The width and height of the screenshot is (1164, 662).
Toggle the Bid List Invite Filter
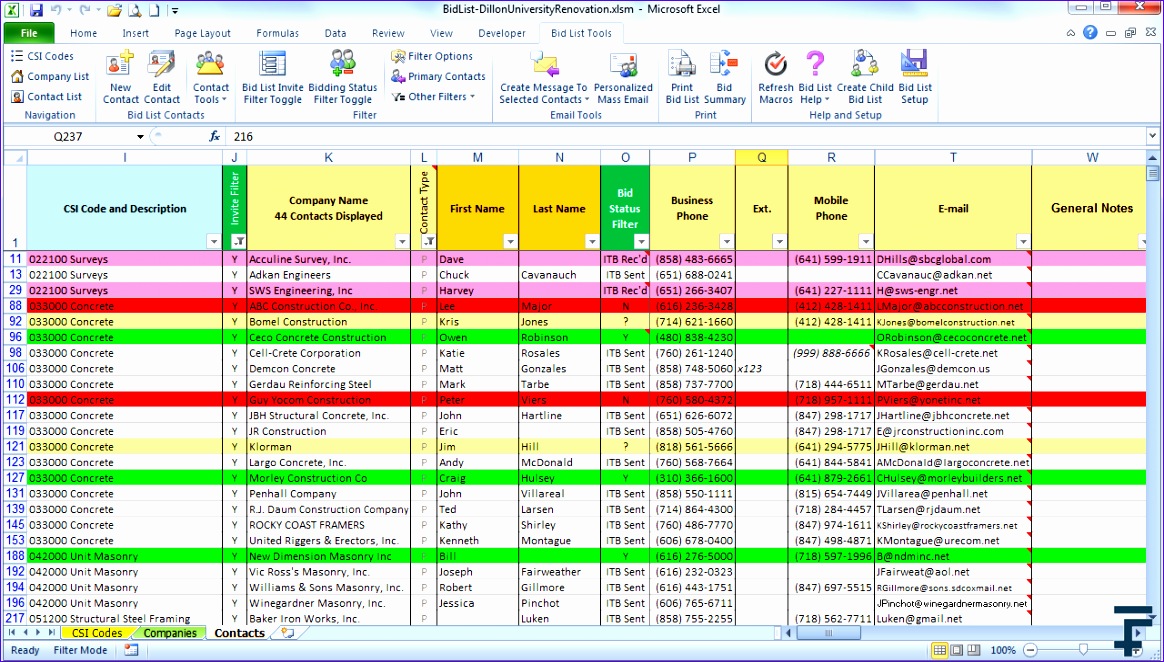pos(272,65)
